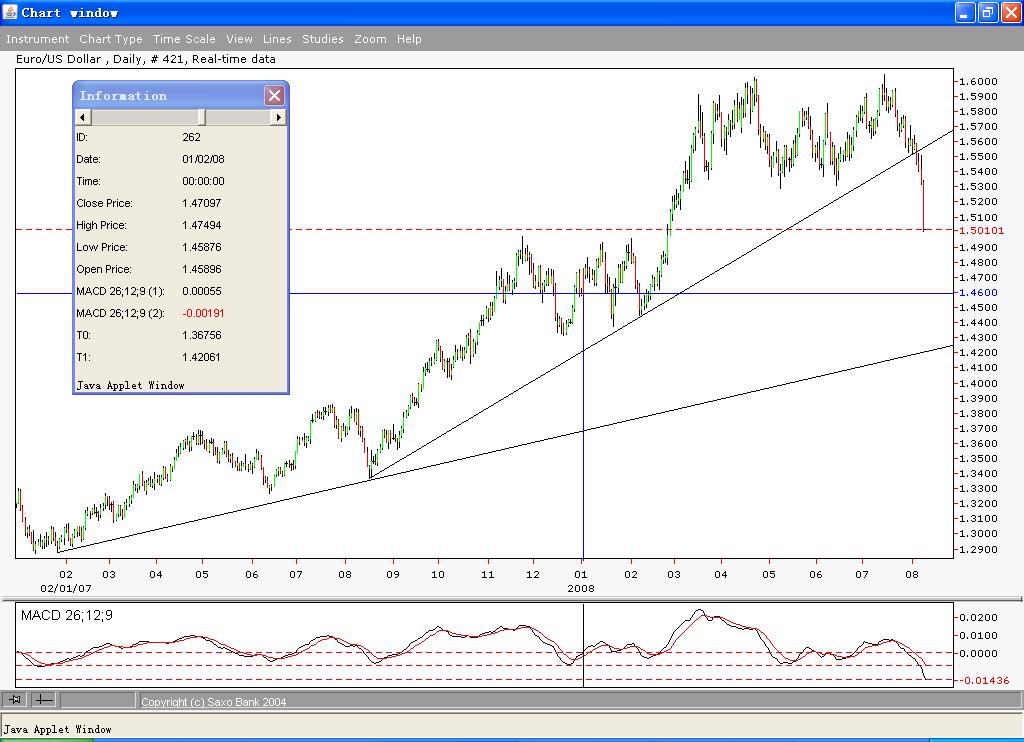Click the Date value 01/02/08

tap(203, 159)
